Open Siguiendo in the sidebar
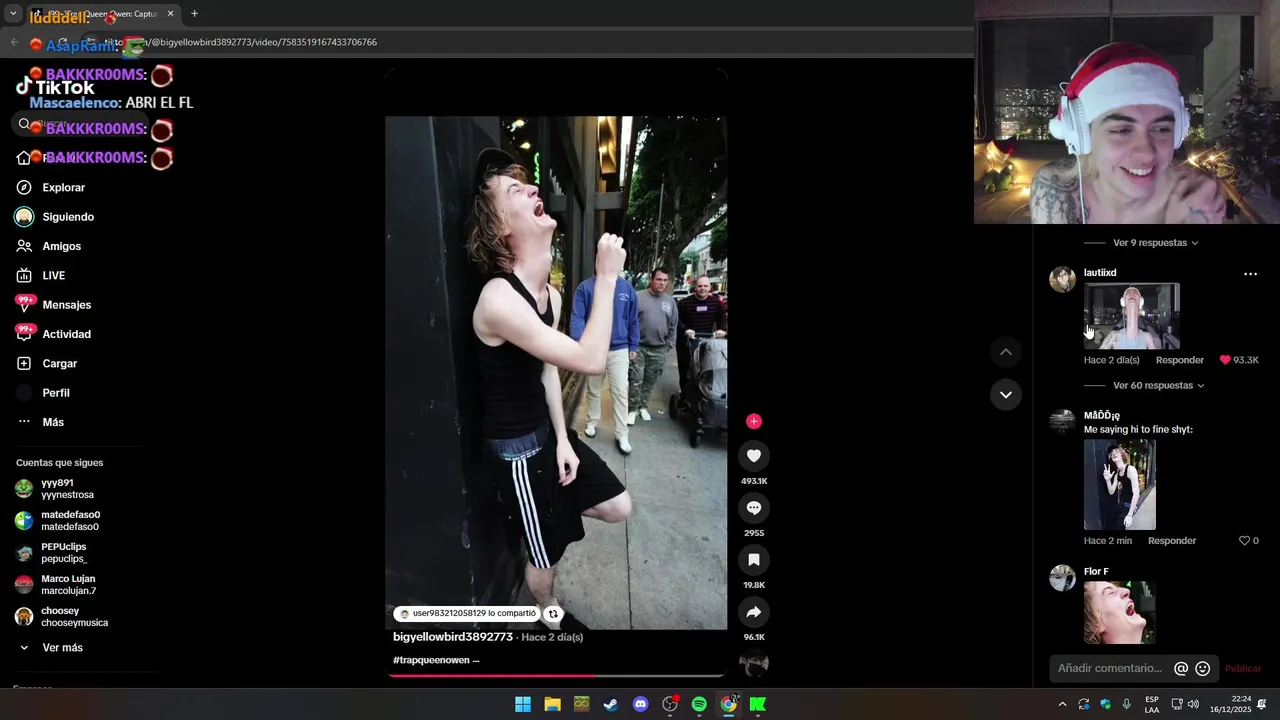1280x720 pixels. (x=68, y=217)
